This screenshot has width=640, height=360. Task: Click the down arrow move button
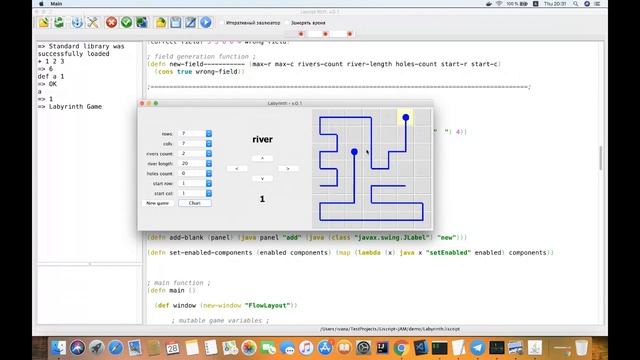[262, 179]
